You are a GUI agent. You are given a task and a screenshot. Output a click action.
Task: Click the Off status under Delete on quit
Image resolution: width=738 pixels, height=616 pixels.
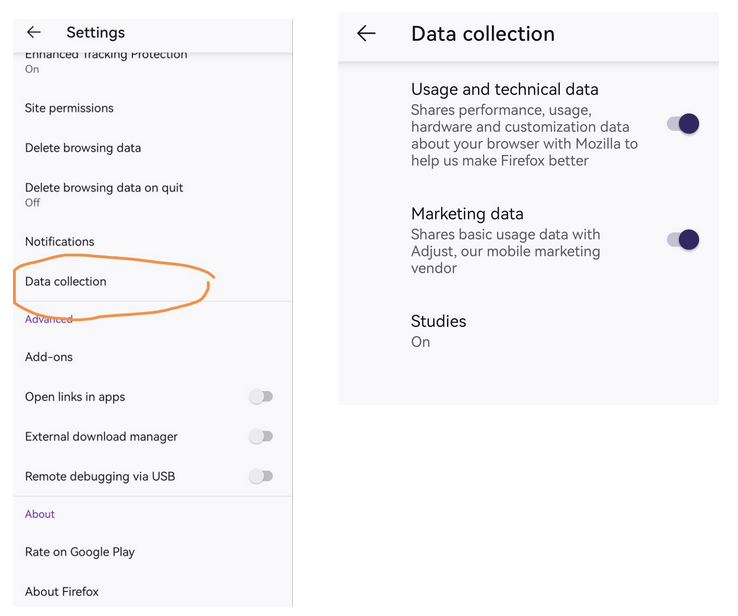32,203
